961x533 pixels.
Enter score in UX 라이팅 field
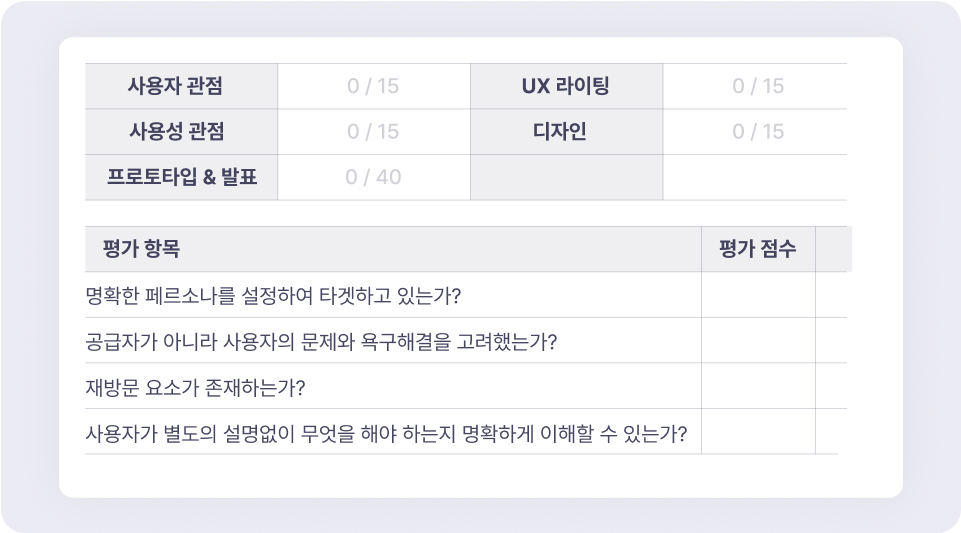click(x=757, y=86)
